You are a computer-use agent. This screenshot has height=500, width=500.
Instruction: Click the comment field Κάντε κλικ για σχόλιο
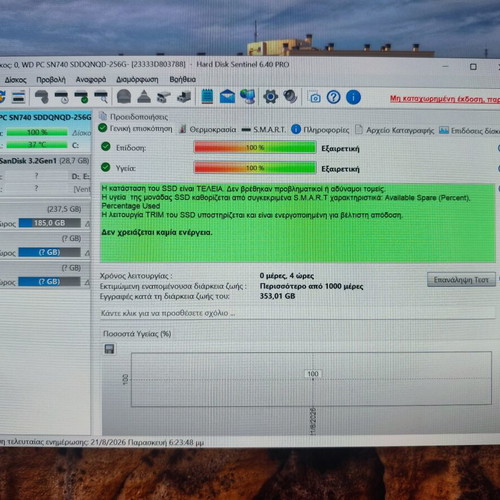297,313
